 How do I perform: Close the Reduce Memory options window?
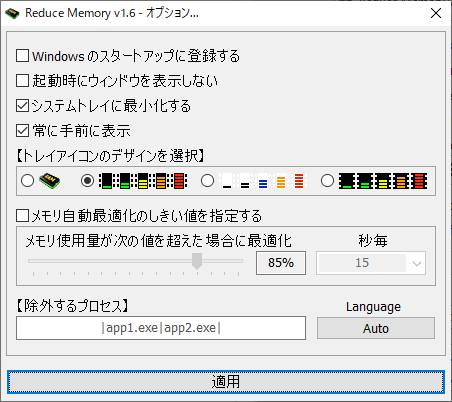(x=436, y=13)
